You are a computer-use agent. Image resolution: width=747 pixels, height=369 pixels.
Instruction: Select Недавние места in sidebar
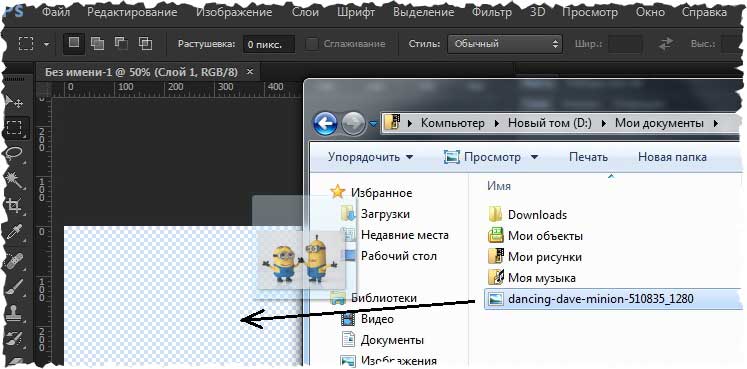click(x=405, y=235)
